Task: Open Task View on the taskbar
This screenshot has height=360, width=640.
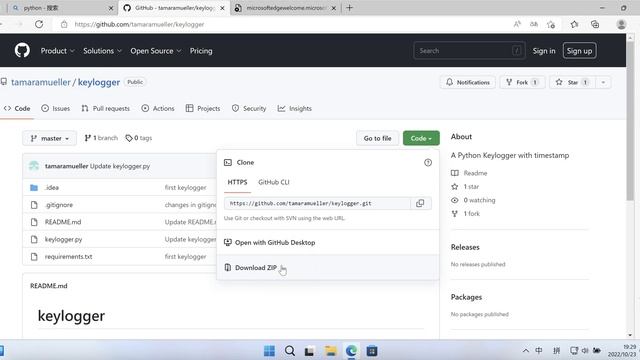Action: tap(310, 351)
